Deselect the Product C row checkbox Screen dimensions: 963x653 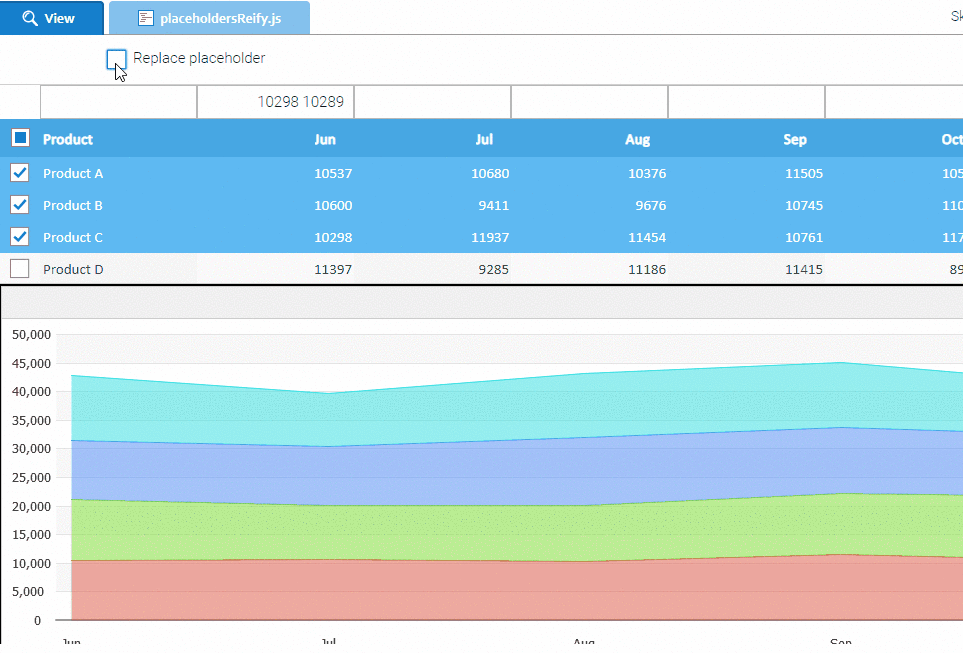20,237
